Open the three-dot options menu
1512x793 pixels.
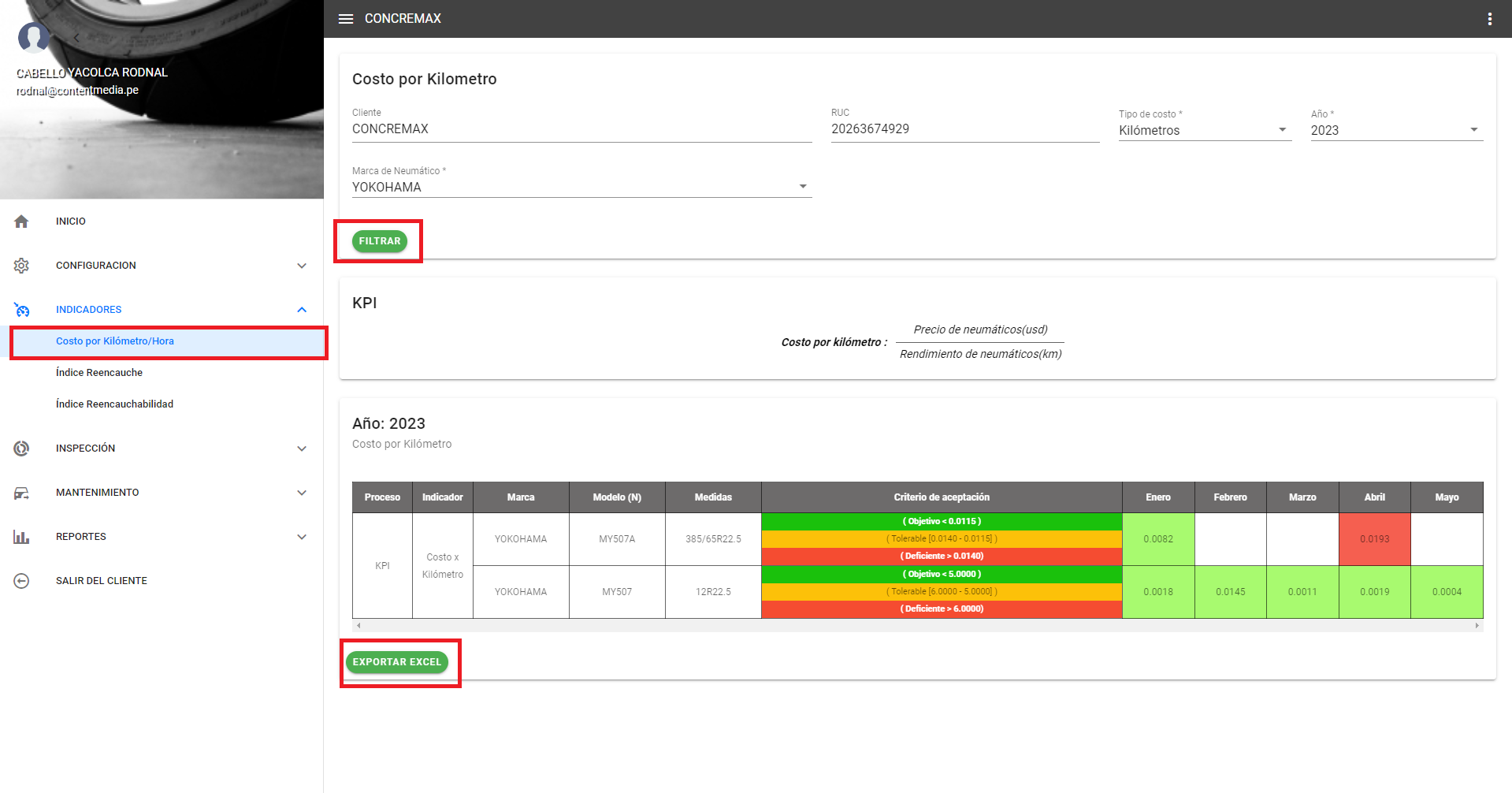coord(1489,19)
